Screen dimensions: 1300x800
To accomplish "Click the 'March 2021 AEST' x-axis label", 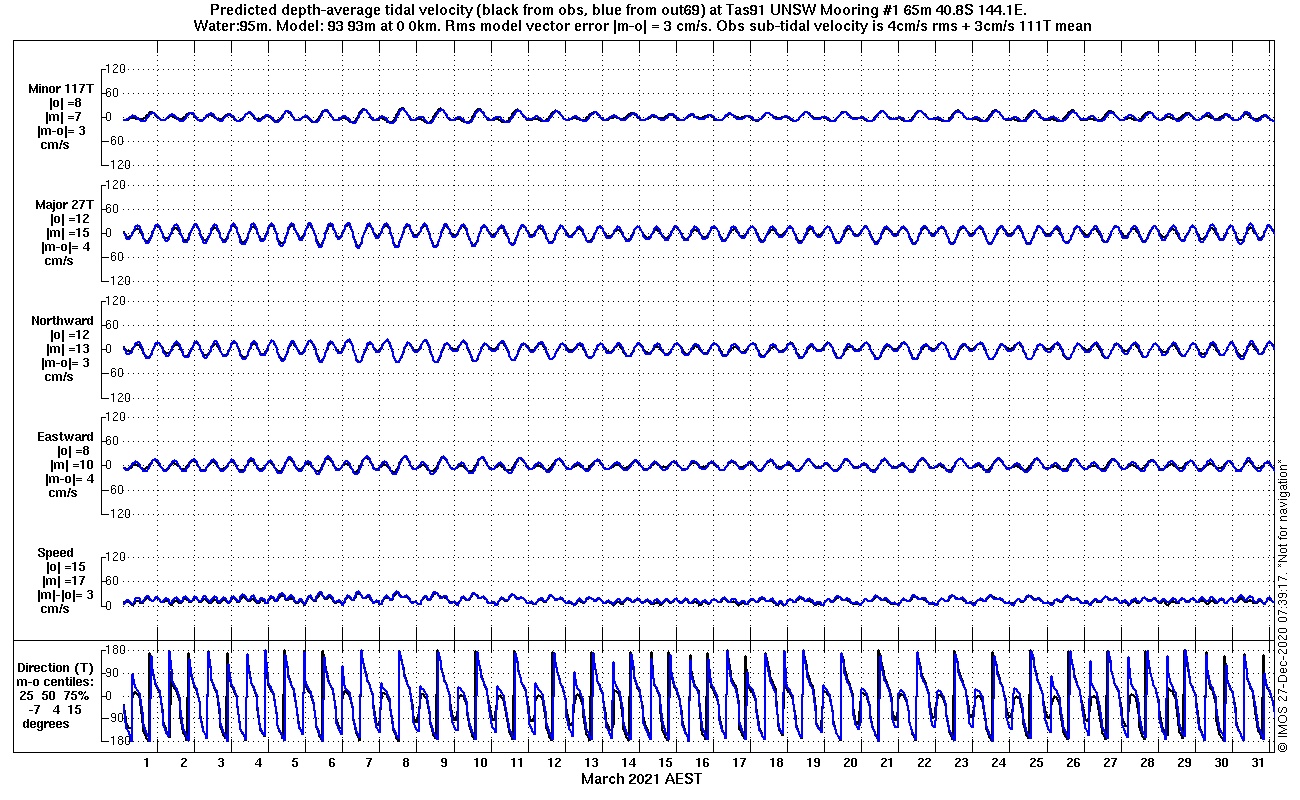I will (x=640, y=779).
